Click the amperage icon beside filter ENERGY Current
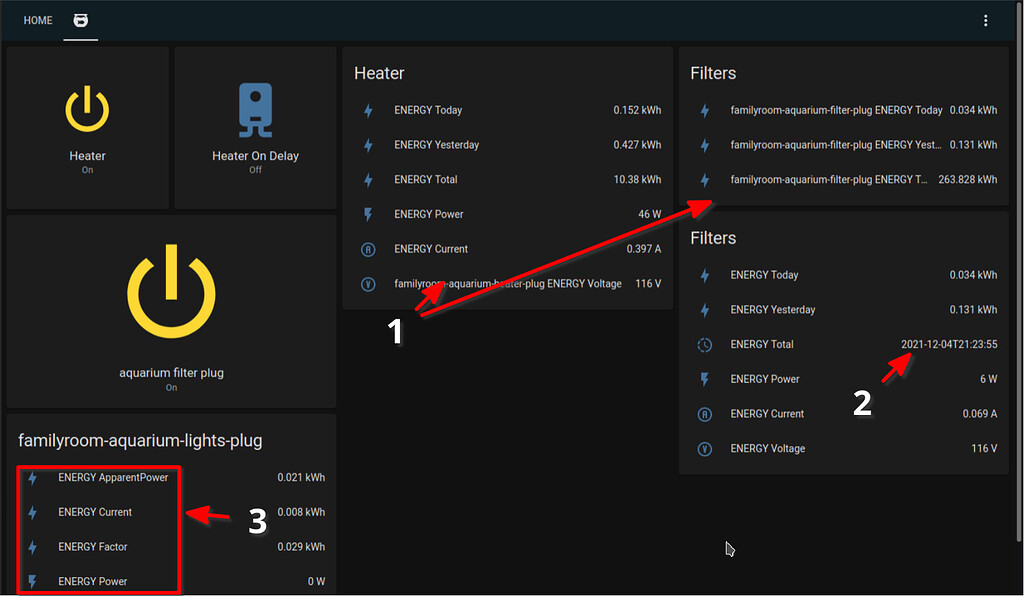This screenshot has width=1024, height=596. tap(704, 413)
